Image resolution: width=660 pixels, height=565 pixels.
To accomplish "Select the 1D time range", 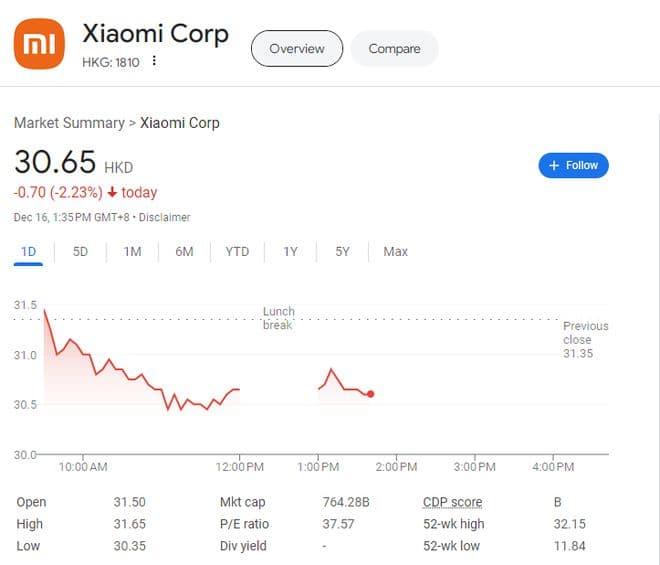I will click(x=29, y=252).
